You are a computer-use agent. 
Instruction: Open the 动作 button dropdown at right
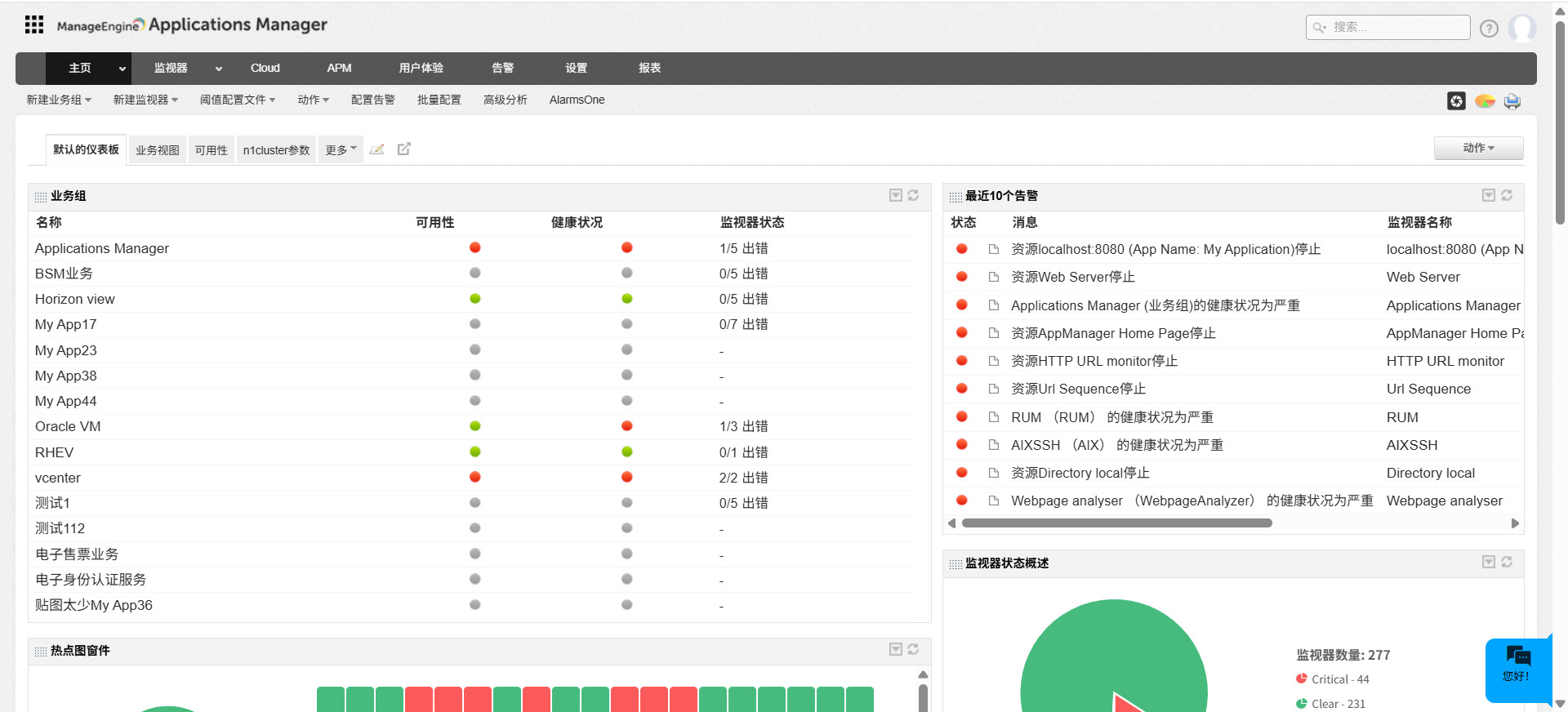[x=1478, y=148]
